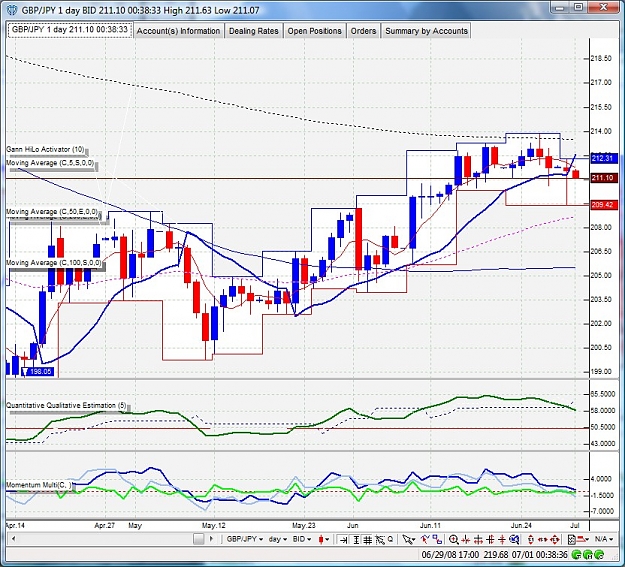Open the Summary by Accounts tab
Image resolution: width=625 pixels, height=567 pixels.
coord(426,31)
